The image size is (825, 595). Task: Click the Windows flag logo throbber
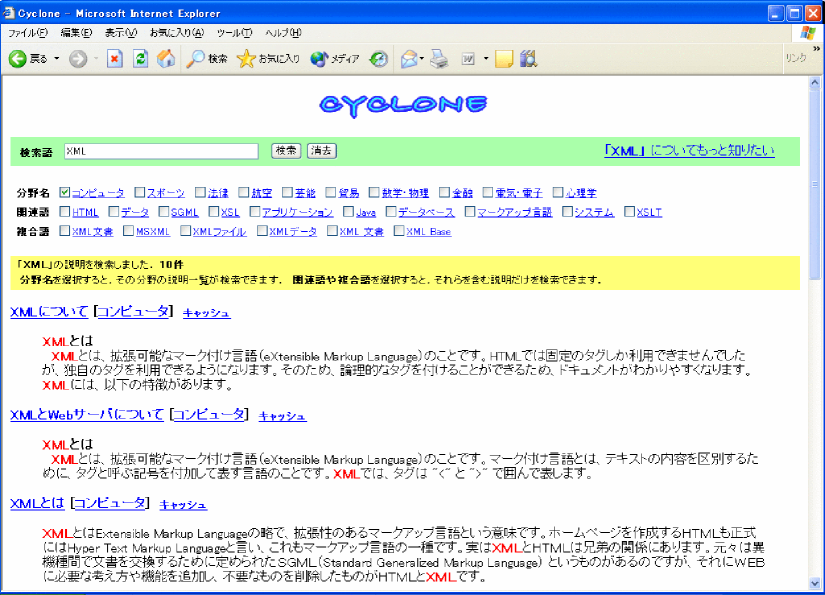click(807, 33)
